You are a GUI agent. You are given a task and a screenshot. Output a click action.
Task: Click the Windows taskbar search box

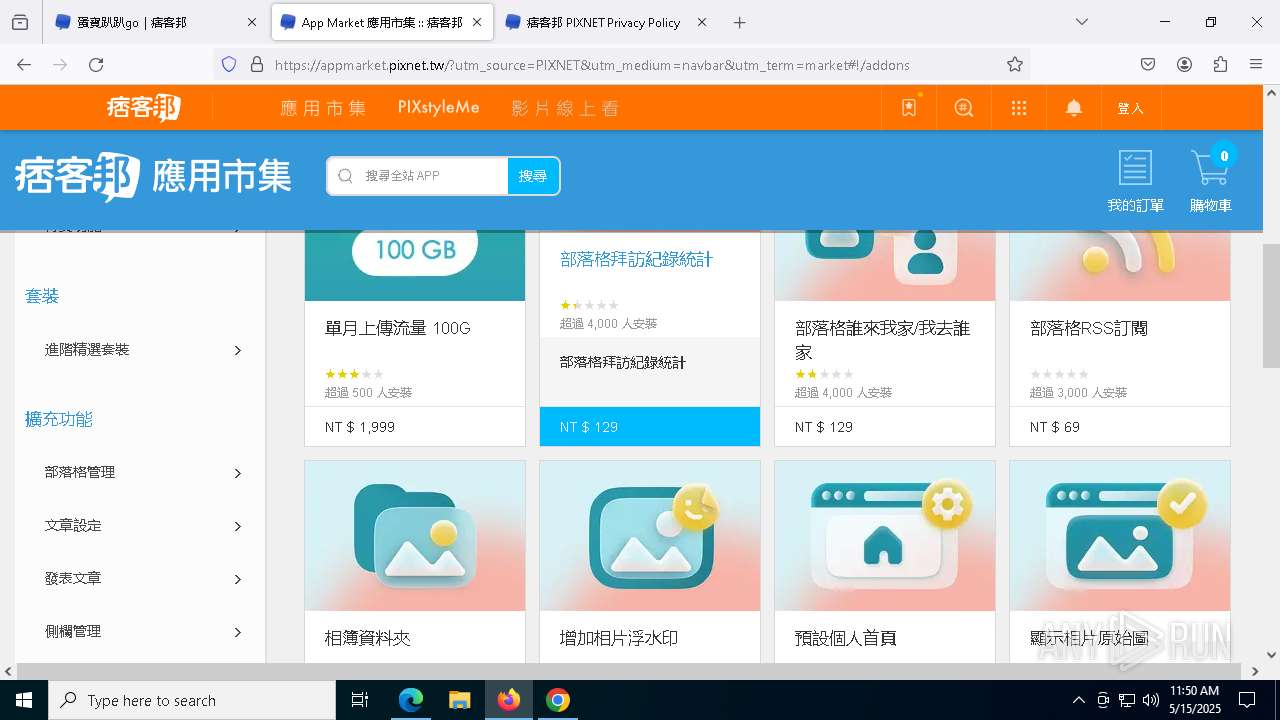point(192,700)
